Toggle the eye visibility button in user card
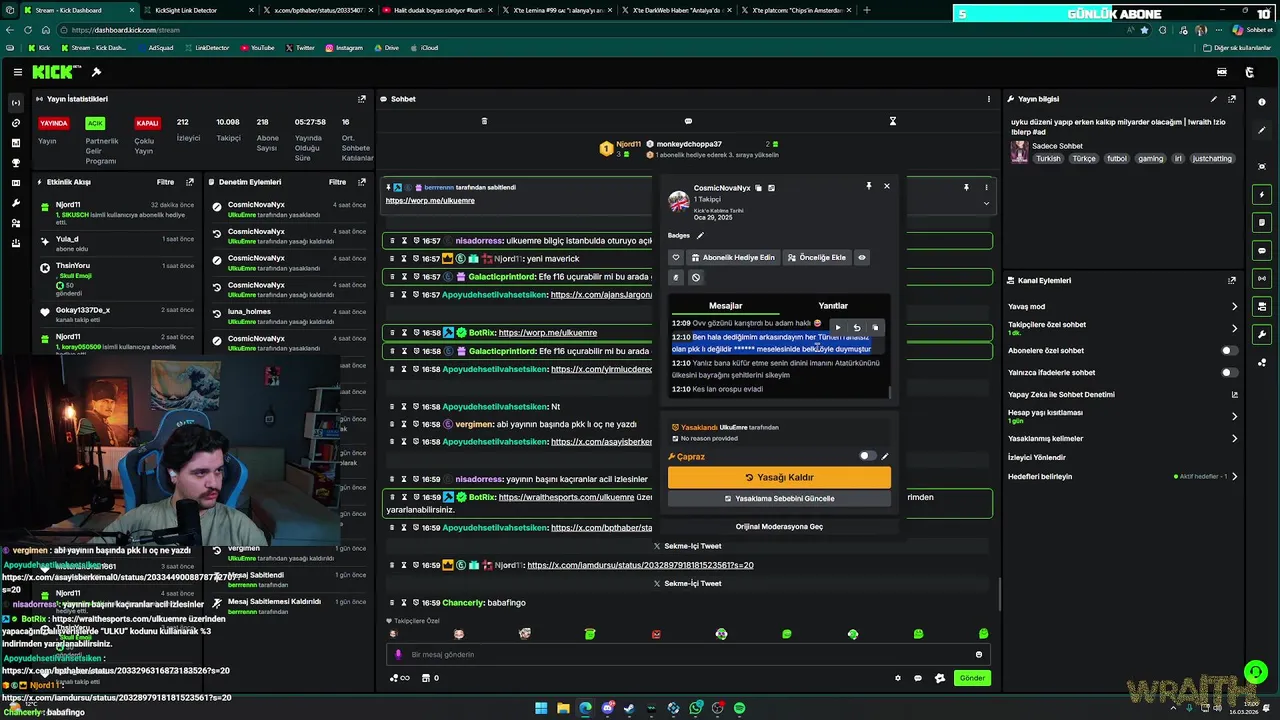Screen dimensions: 1280x720 [862, 257]
